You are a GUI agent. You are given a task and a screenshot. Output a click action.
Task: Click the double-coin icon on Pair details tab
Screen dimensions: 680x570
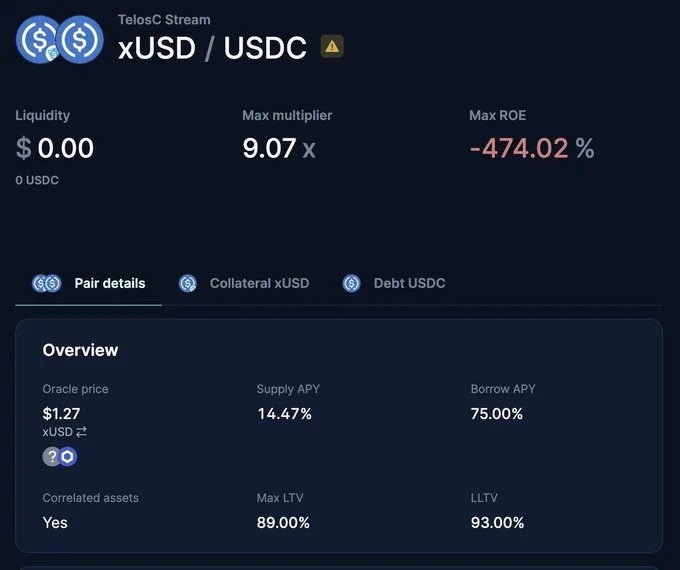coord(46,283)
